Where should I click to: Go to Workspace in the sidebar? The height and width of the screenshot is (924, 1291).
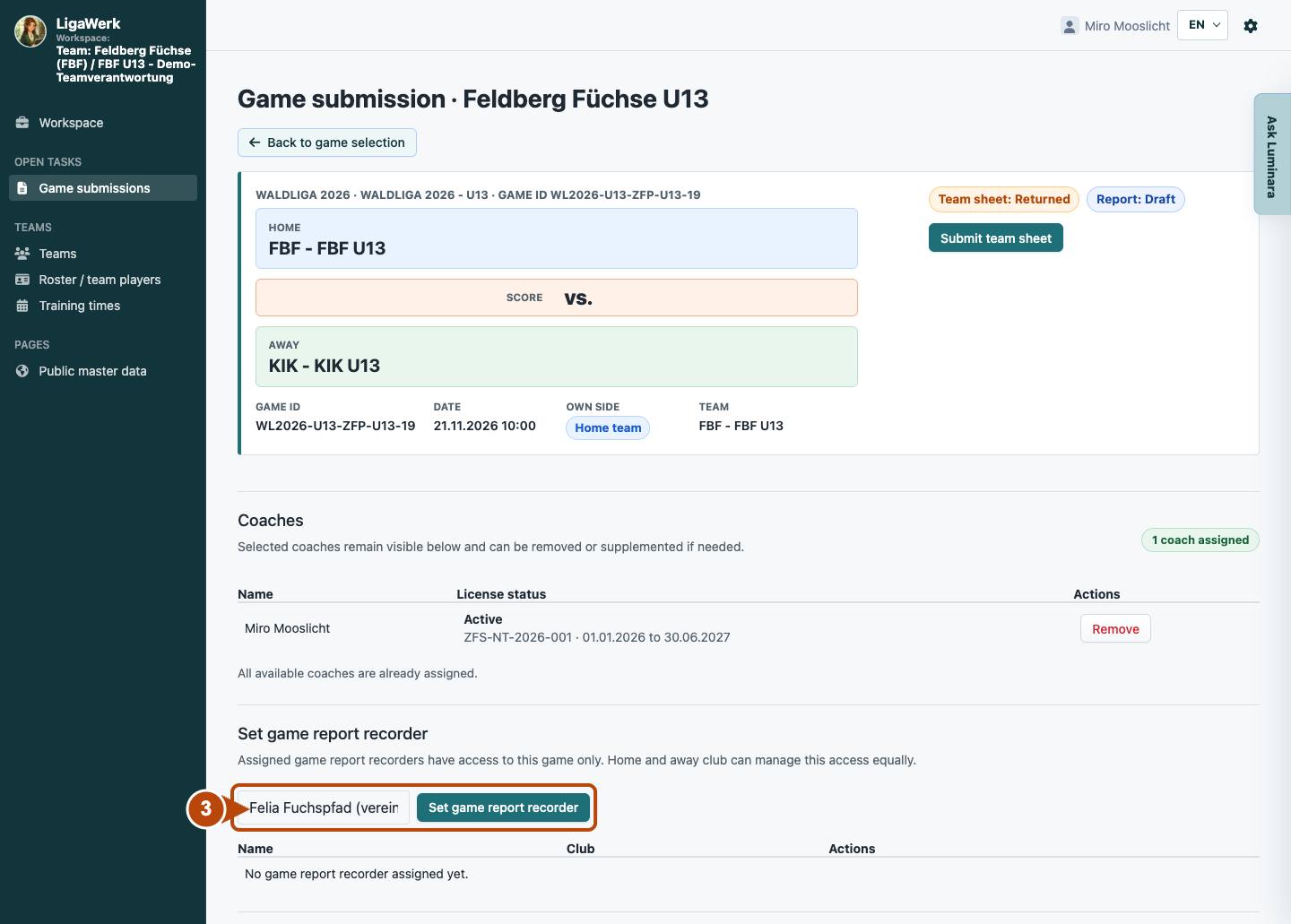tap(103, 123)
